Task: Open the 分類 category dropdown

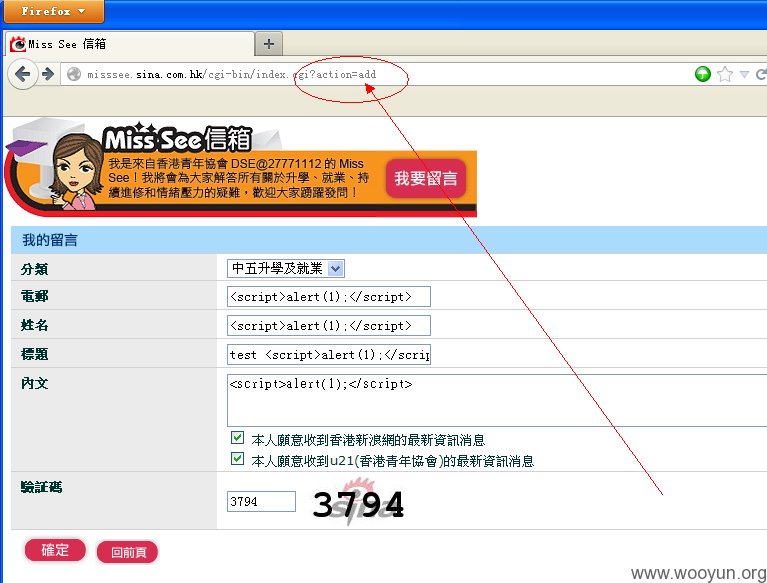Action: click(x=286, y=269)
